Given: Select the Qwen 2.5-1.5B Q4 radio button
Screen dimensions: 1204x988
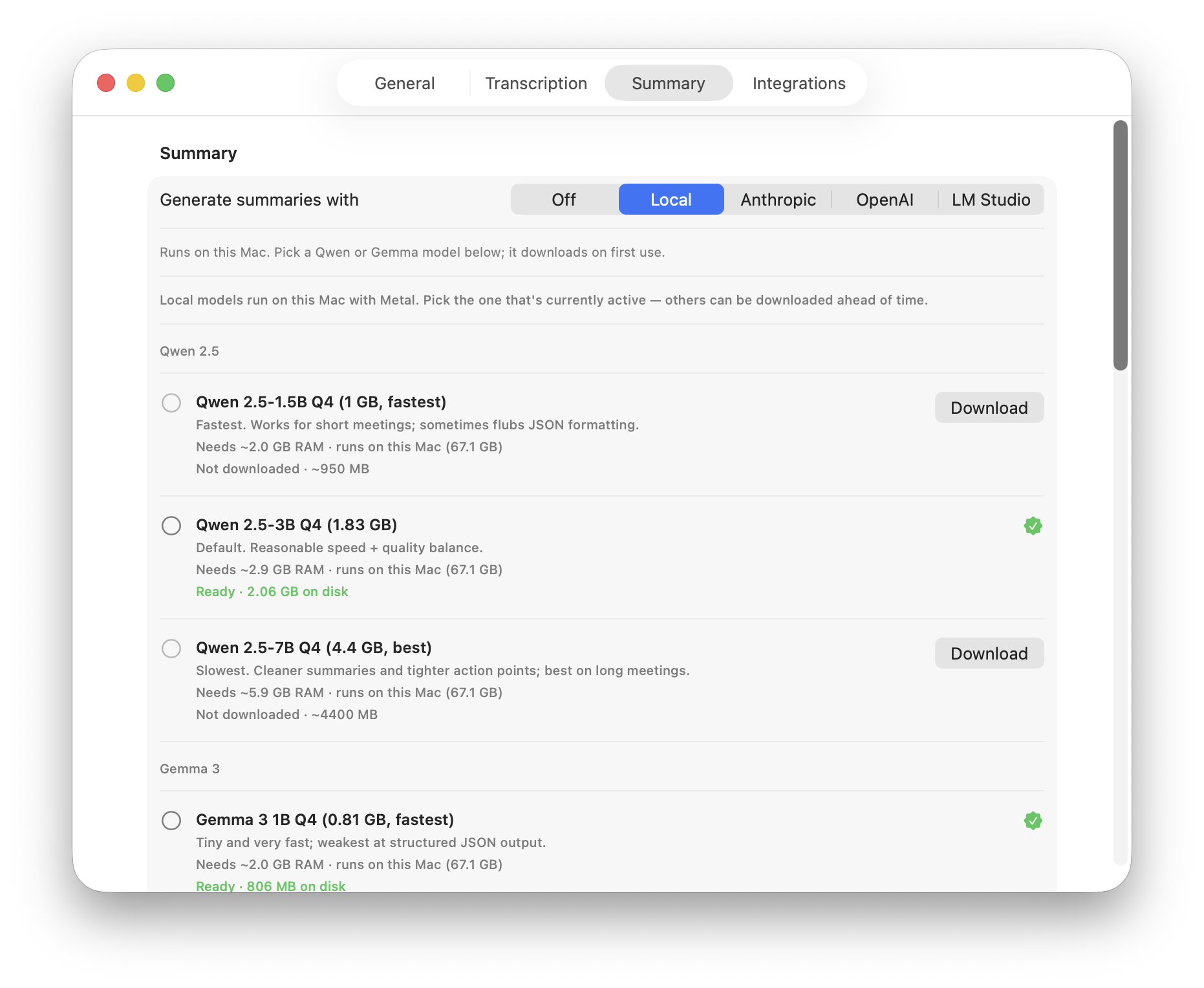Looking at the screenshot, I should click(x=171, y=403).
